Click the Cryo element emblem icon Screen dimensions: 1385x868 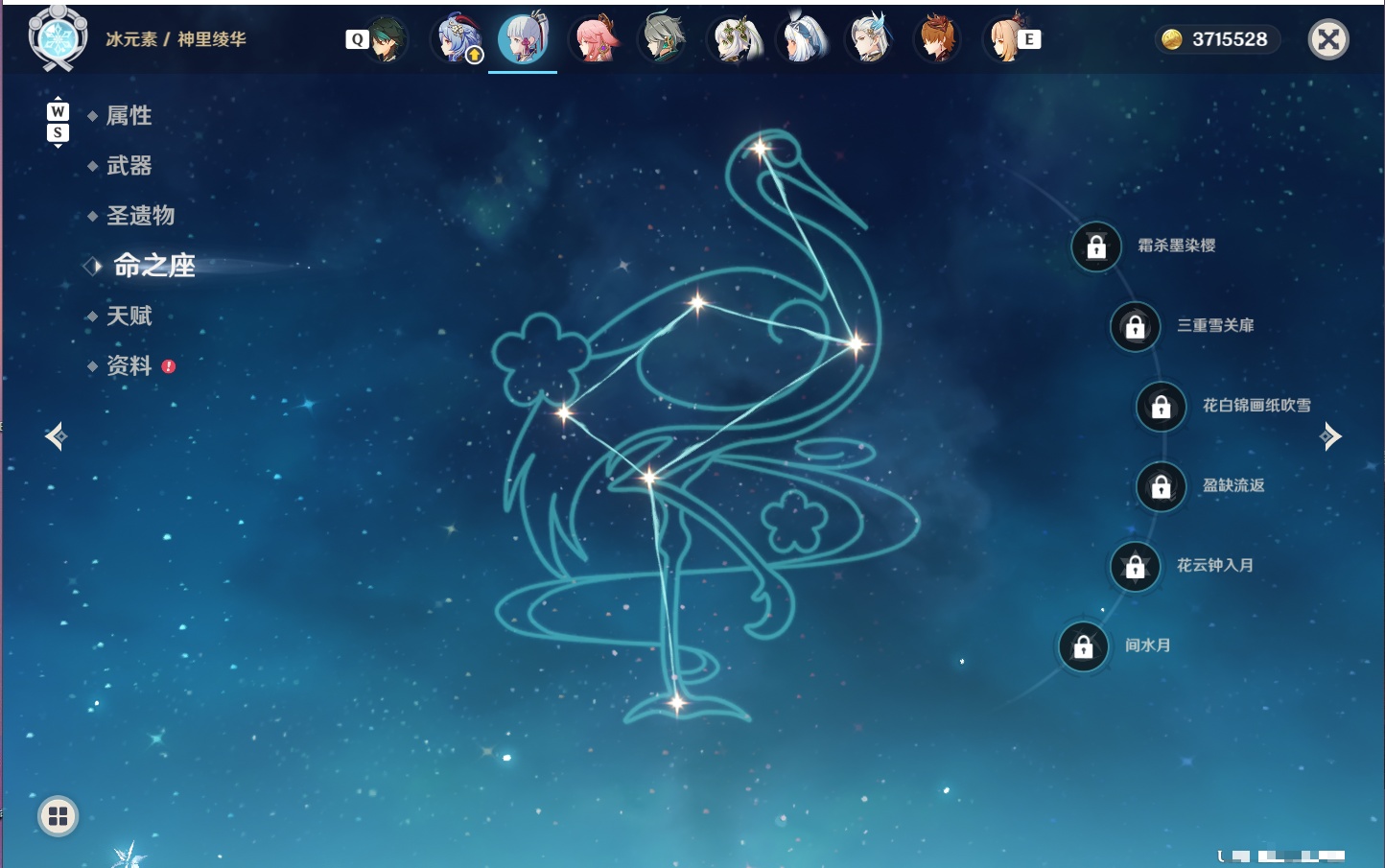click(58, 38)
